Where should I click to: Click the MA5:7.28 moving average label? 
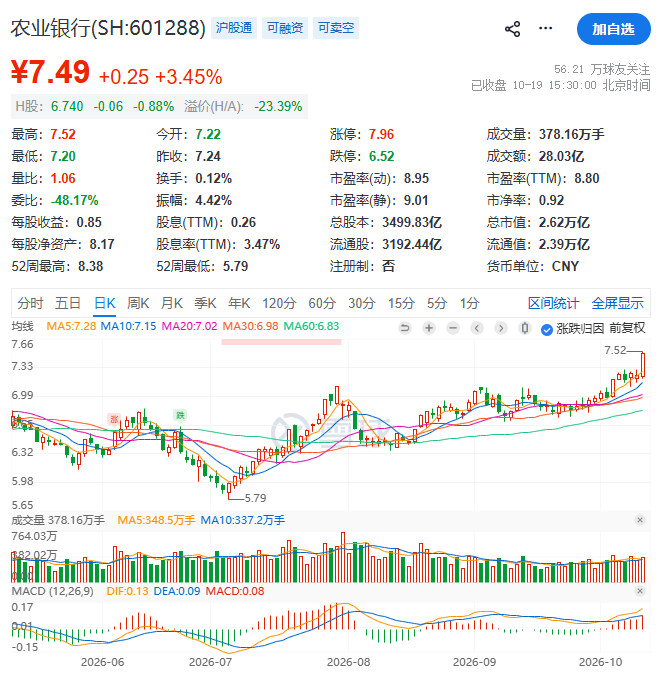[x=71, y=326]
